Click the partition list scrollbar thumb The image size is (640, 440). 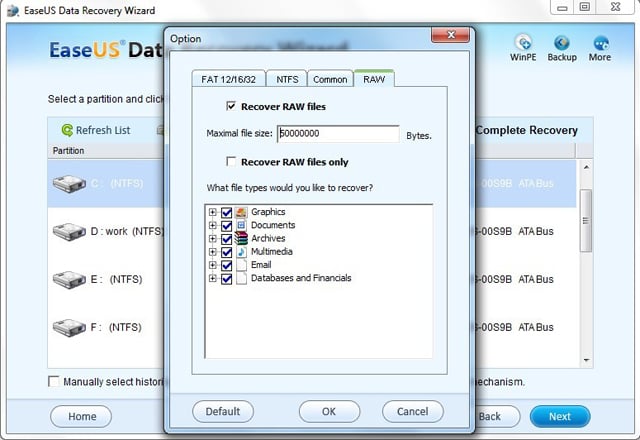coord(586,221)
